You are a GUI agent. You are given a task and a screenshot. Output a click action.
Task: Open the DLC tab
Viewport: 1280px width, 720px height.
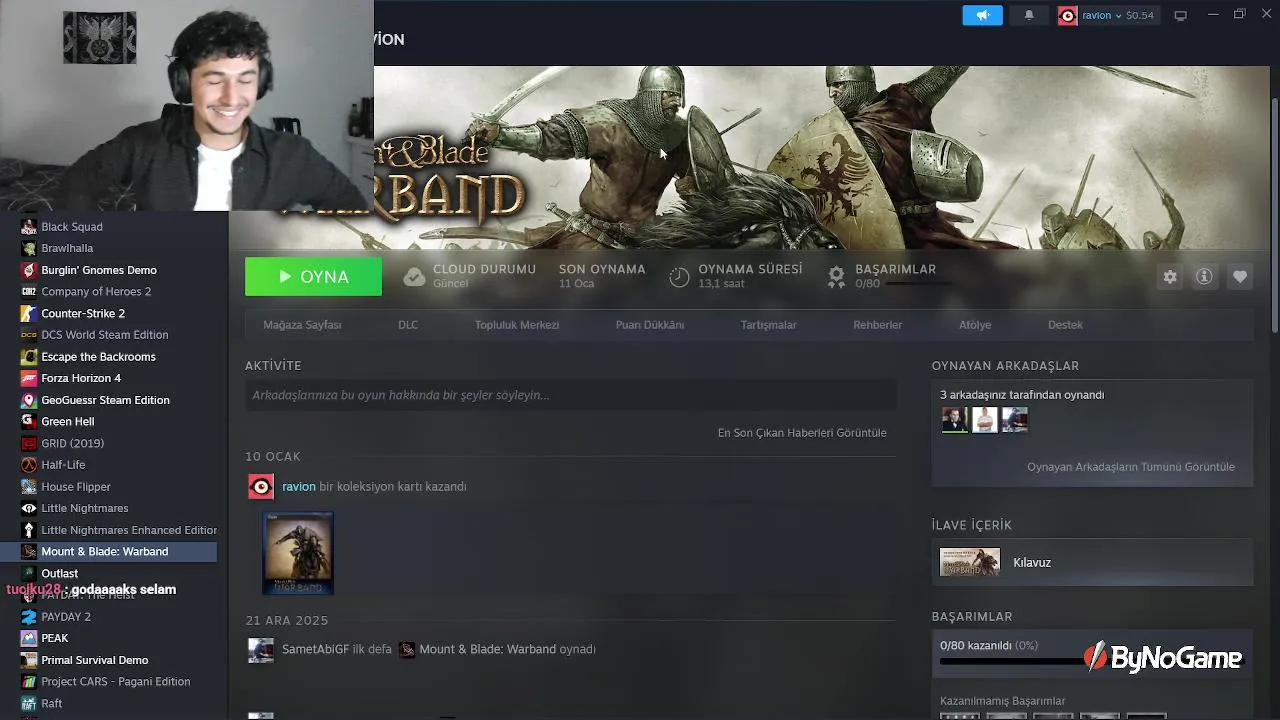click(408, 325)
